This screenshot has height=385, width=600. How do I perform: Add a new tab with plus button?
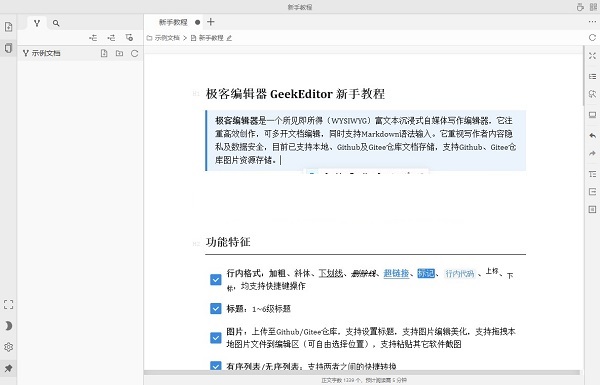tap(210, 22)
